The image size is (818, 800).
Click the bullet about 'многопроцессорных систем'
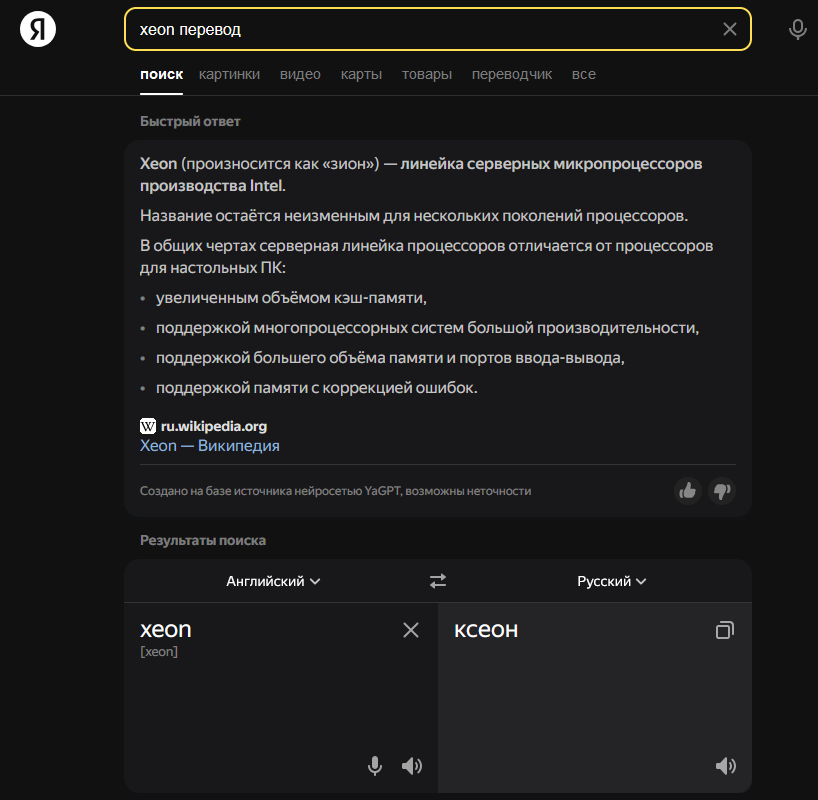(x=427, y=328)
